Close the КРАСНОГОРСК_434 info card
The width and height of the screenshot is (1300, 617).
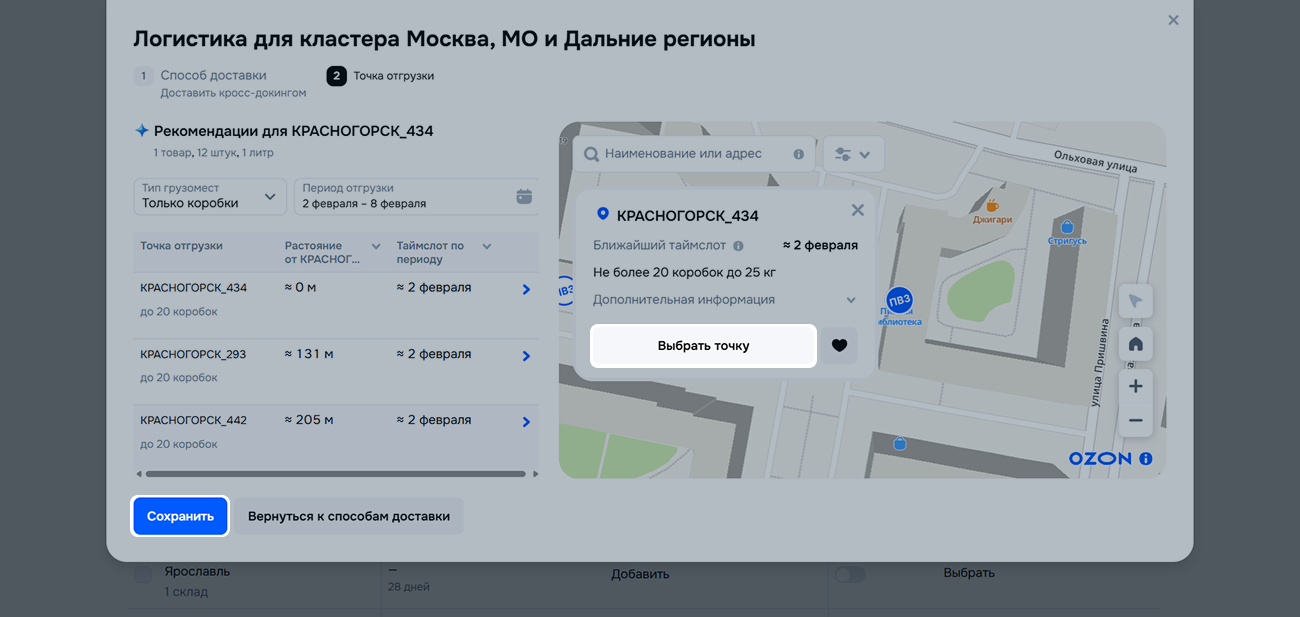[x=857, y=210]
